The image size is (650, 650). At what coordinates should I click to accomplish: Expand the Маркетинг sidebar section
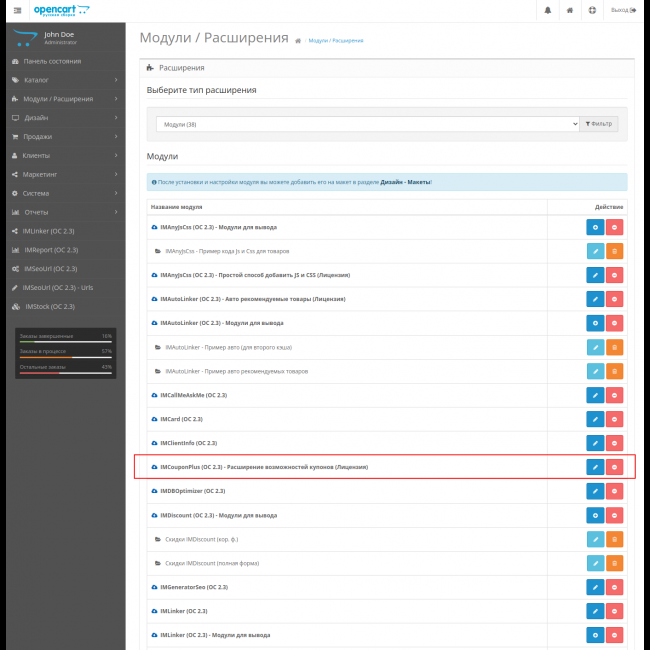pos(62,174)
